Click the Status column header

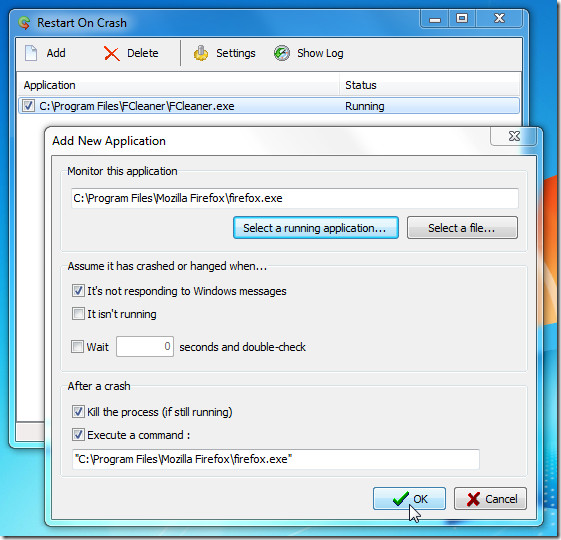pyautogui.click(x=429, y=85)
